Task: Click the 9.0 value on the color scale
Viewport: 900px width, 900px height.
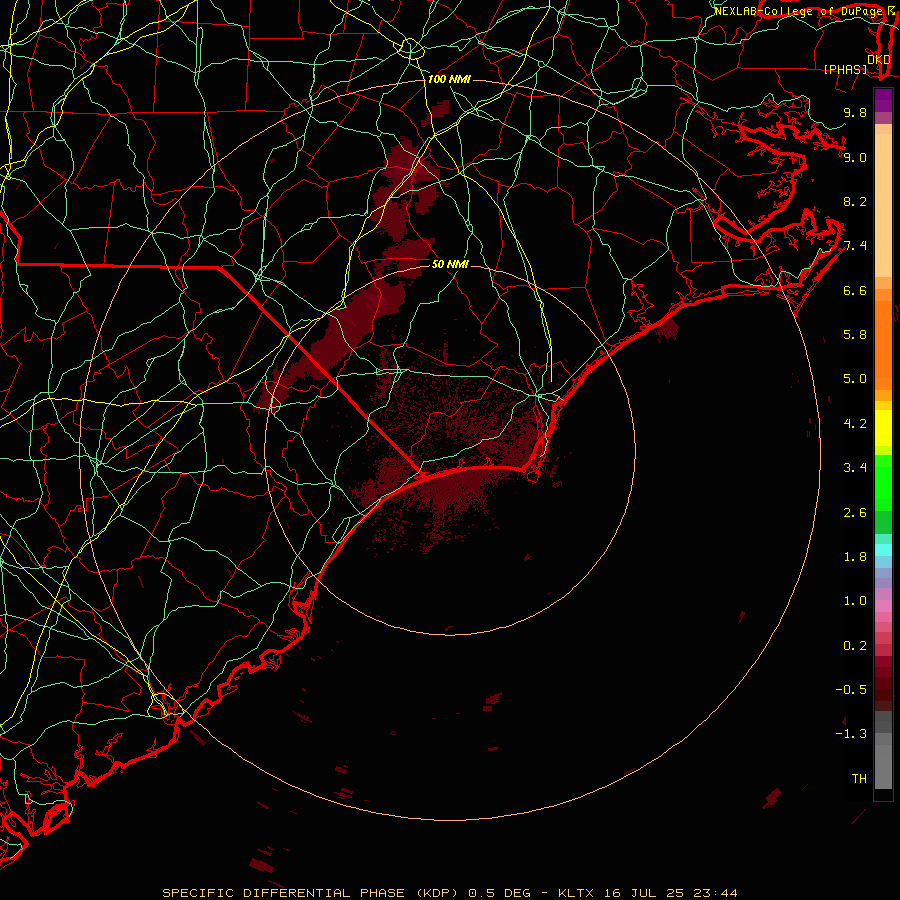Action: pos(855,157)
